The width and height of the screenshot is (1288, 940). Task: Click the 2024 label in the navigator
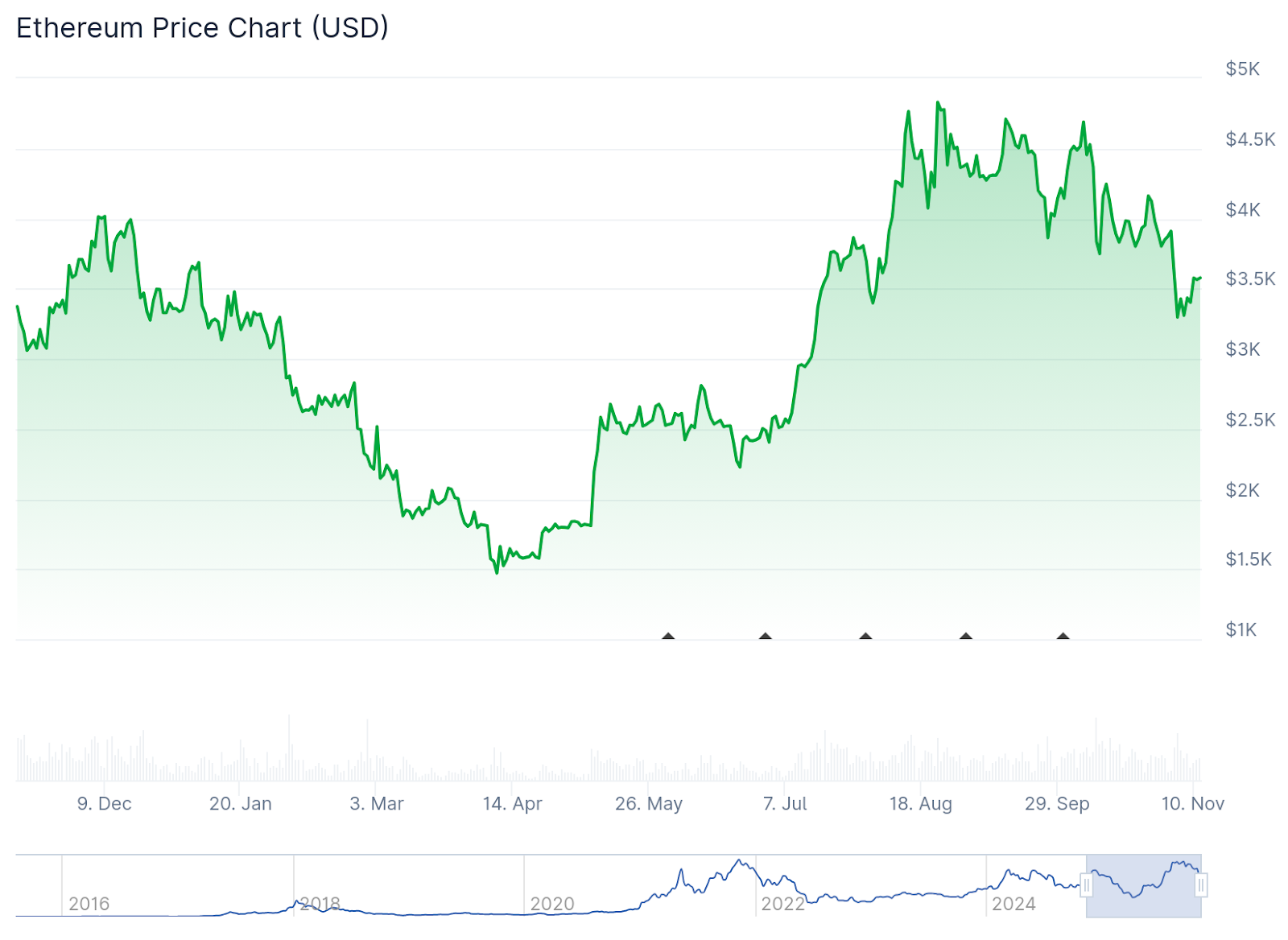[1013, 904]
